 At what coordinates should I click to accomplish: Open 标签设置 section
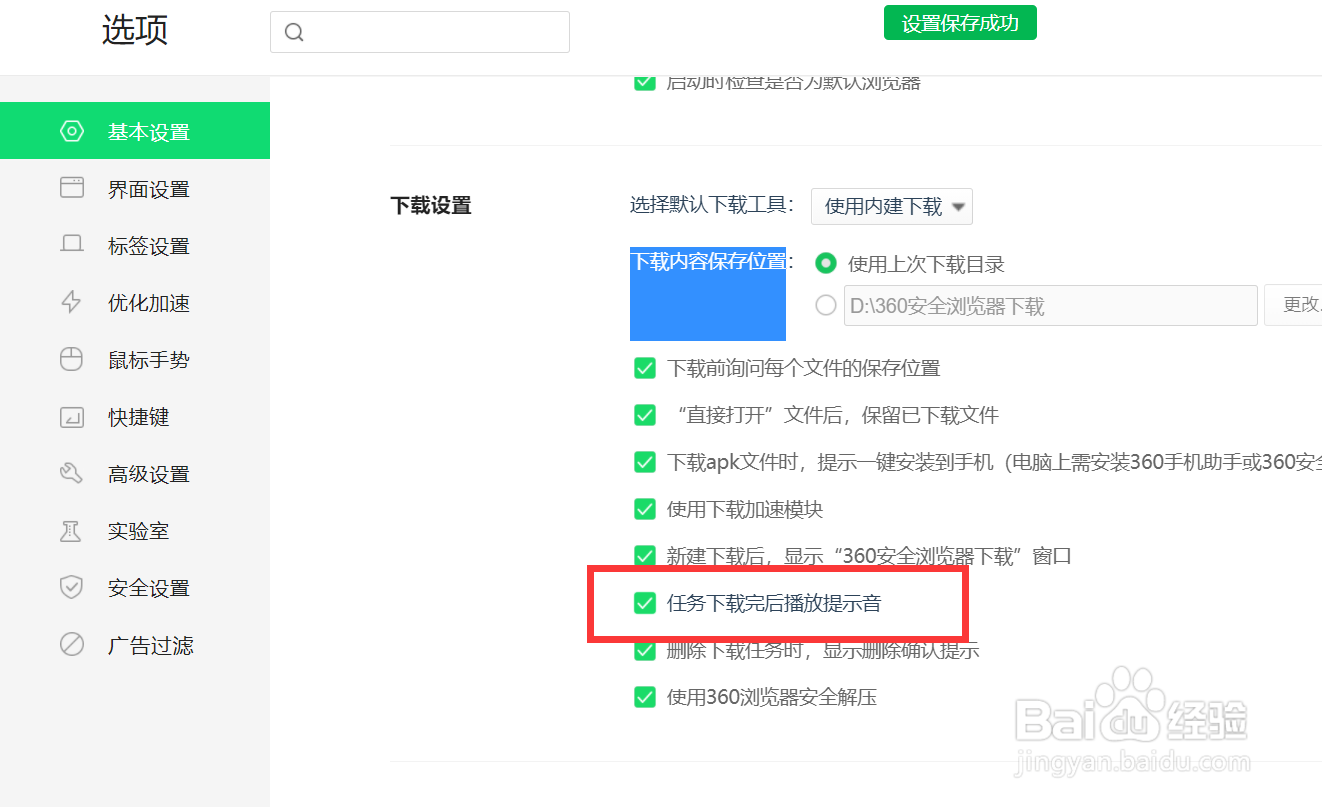coord(135,245)
